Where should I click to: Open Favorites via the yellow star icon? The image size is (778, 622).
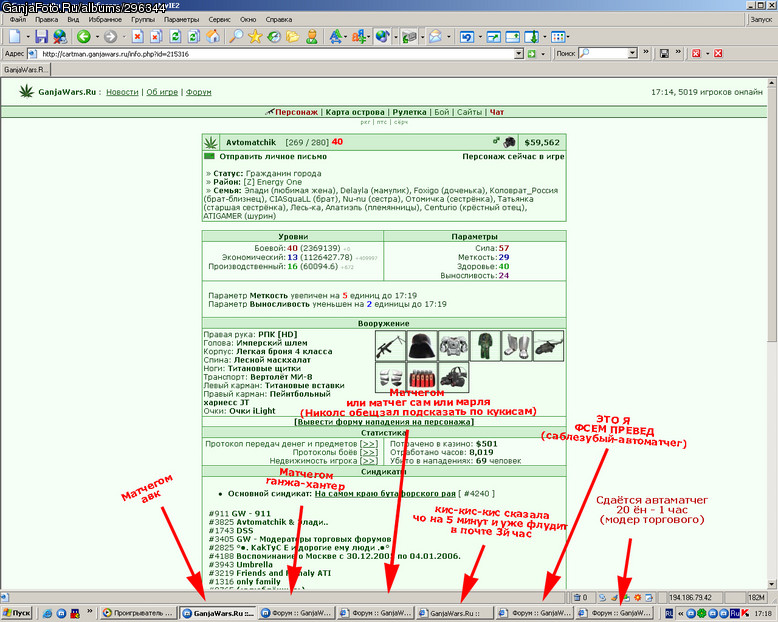(x=255, y=37)
